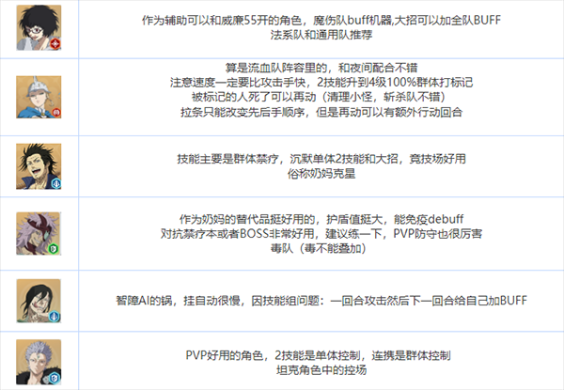Click the 坦克角色中的控场 line

tap(321, 370)
